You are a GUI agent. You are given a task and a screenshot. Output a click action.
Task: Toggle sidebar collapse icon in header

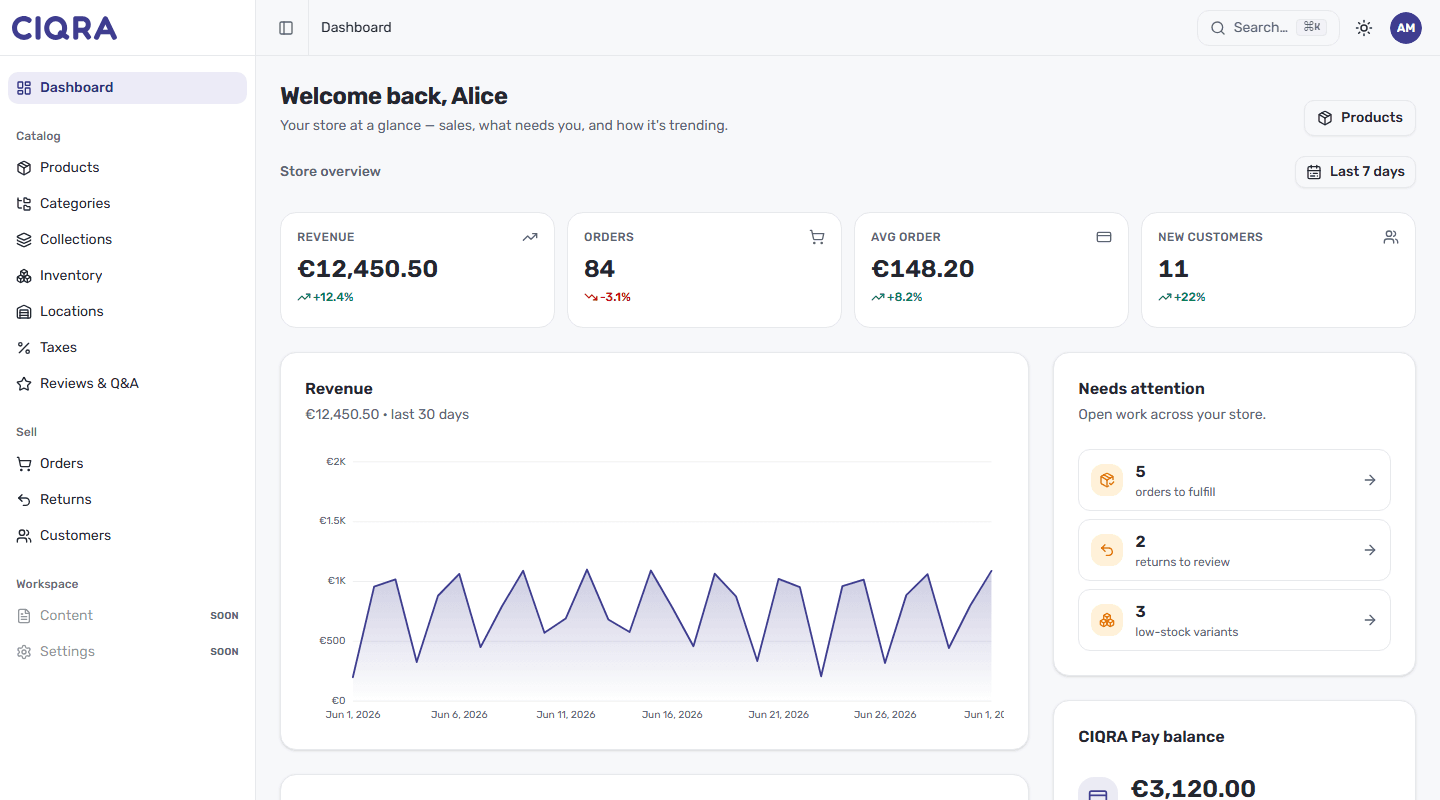(286, 28)
